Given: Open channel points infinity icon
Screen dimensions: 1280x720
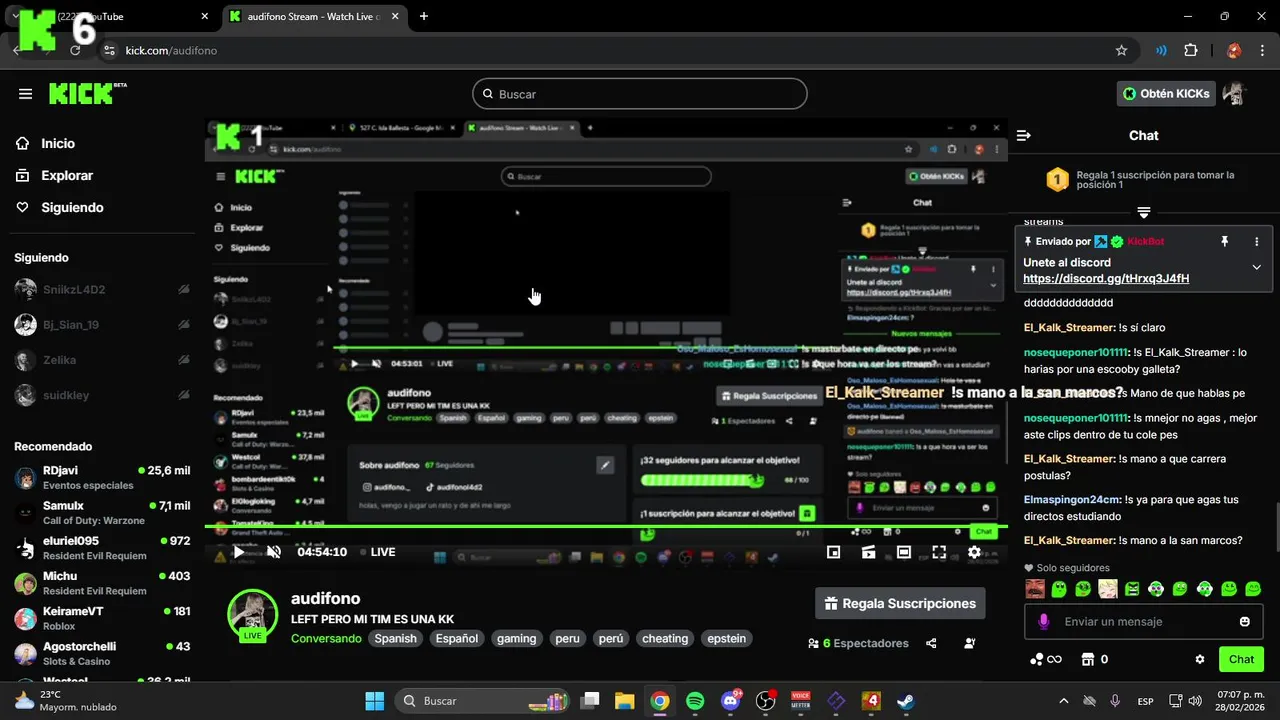Looking at the screenshot, I should tap(1046, 660).
